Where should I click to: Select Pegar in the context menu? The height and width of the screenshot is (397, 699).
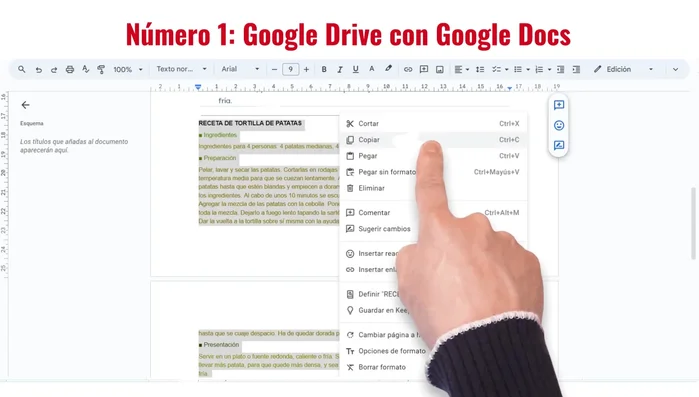pyautogui.click(x=433, y=156)
